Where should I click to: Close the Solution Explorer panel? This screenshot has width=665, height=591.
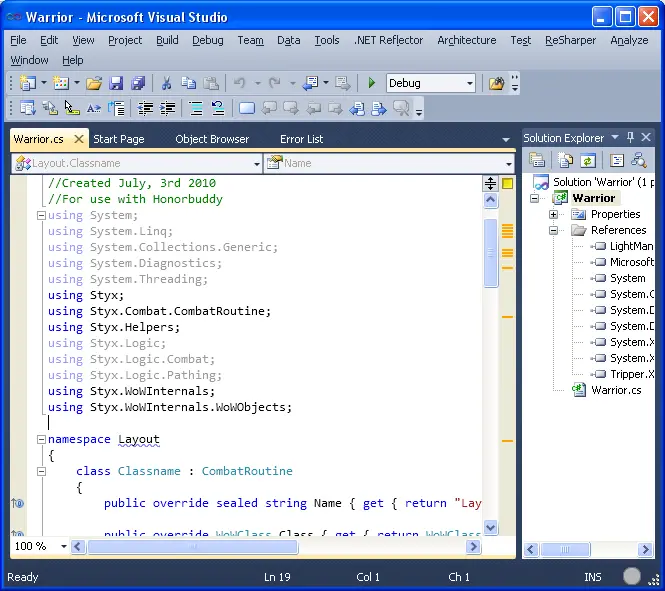646,137
